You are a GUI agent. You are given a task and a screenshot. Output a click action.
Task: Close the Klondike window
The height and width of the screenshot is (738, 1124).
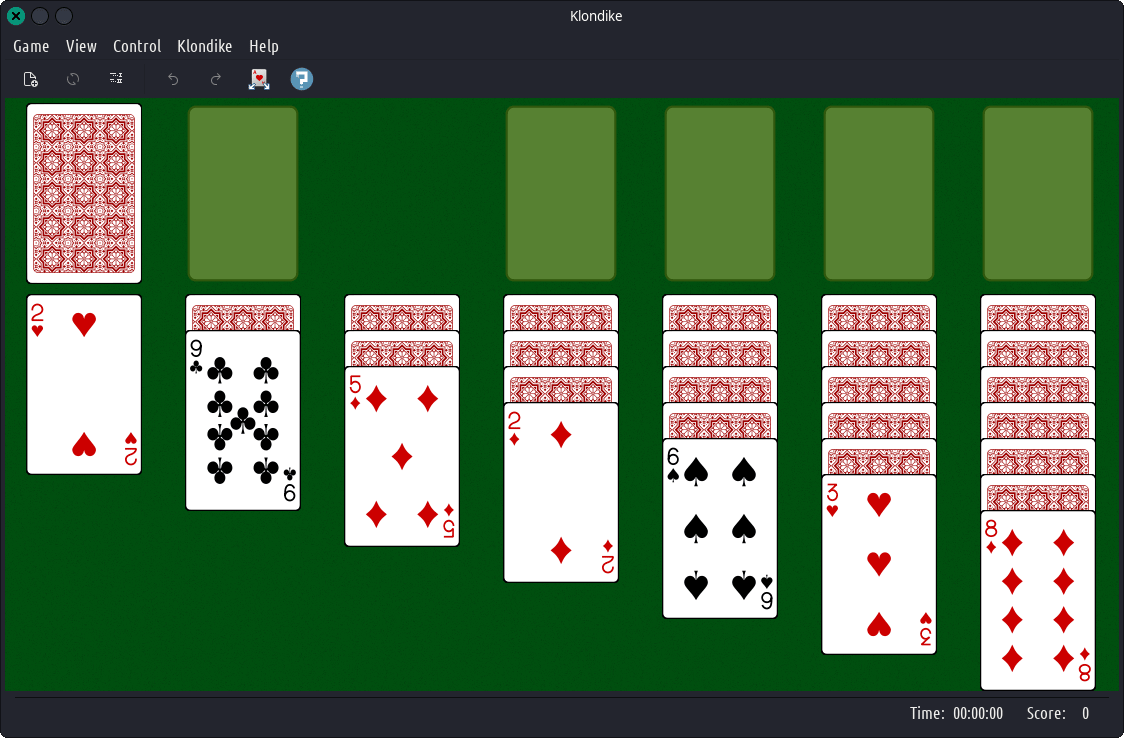coord(16,16)
